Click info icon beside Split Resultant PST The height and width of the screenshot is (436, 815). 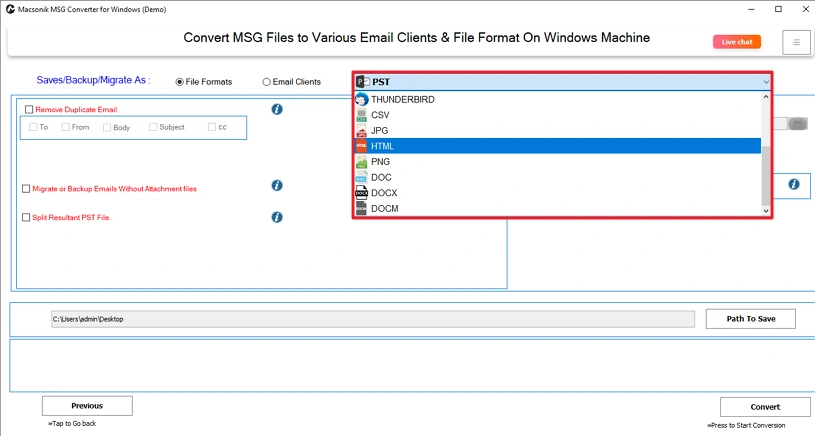point(277,217)
